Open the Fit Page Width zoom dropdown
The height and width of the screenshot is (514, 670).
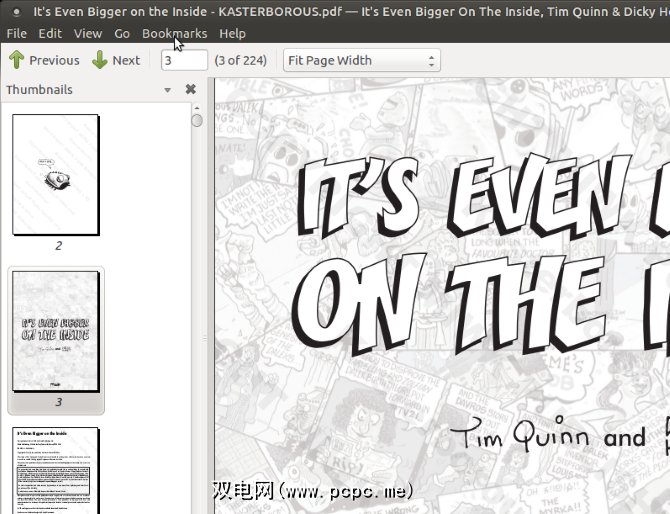tap(361, 60)
